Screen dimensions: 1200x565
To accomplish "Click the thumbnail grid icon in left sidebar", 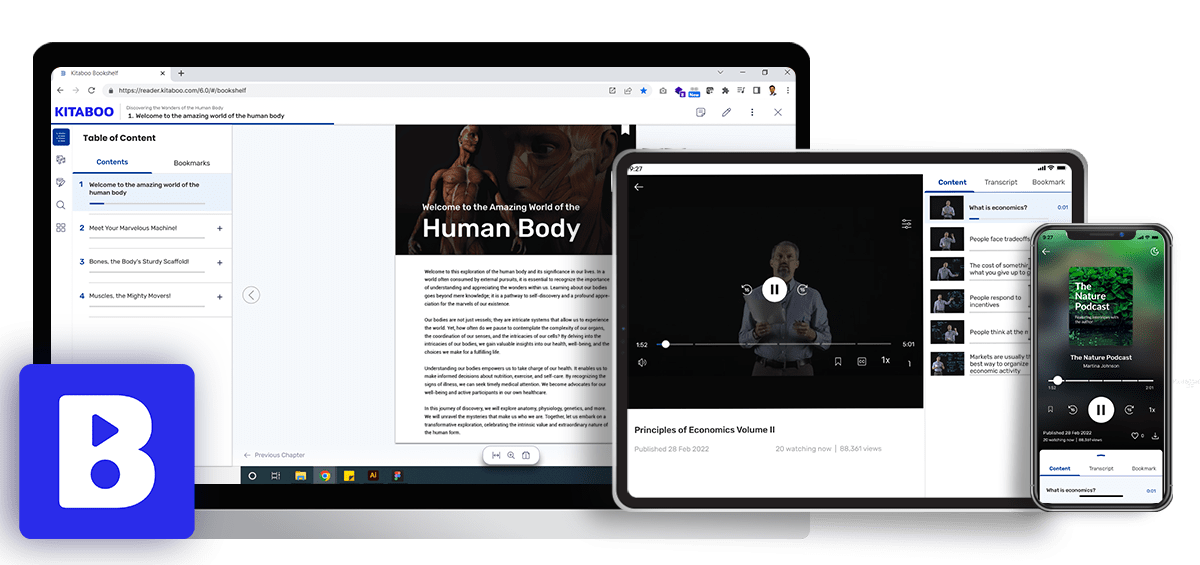I will [x=61, y=228].
